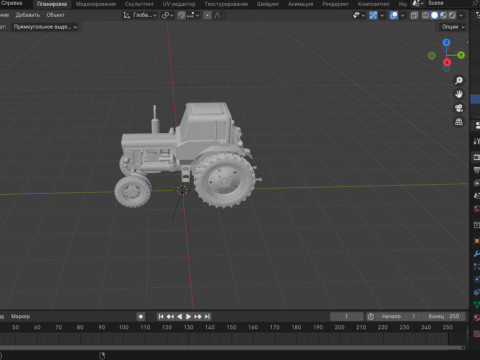The height and width of the screenshot is (360, 480).
Task: Switch to the Текстурирование workspace tab
Action: tap(226, 4)
